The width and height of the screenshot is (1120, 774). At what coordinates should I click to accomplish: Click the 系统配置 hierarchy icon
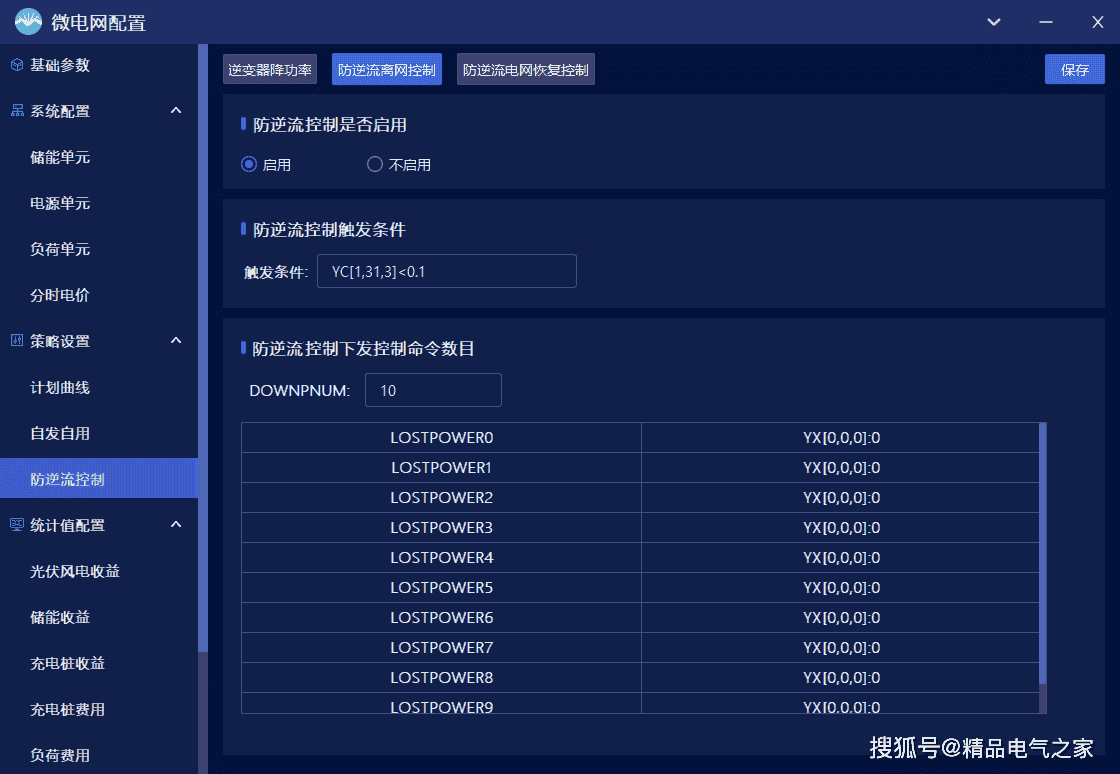(17, 111)
